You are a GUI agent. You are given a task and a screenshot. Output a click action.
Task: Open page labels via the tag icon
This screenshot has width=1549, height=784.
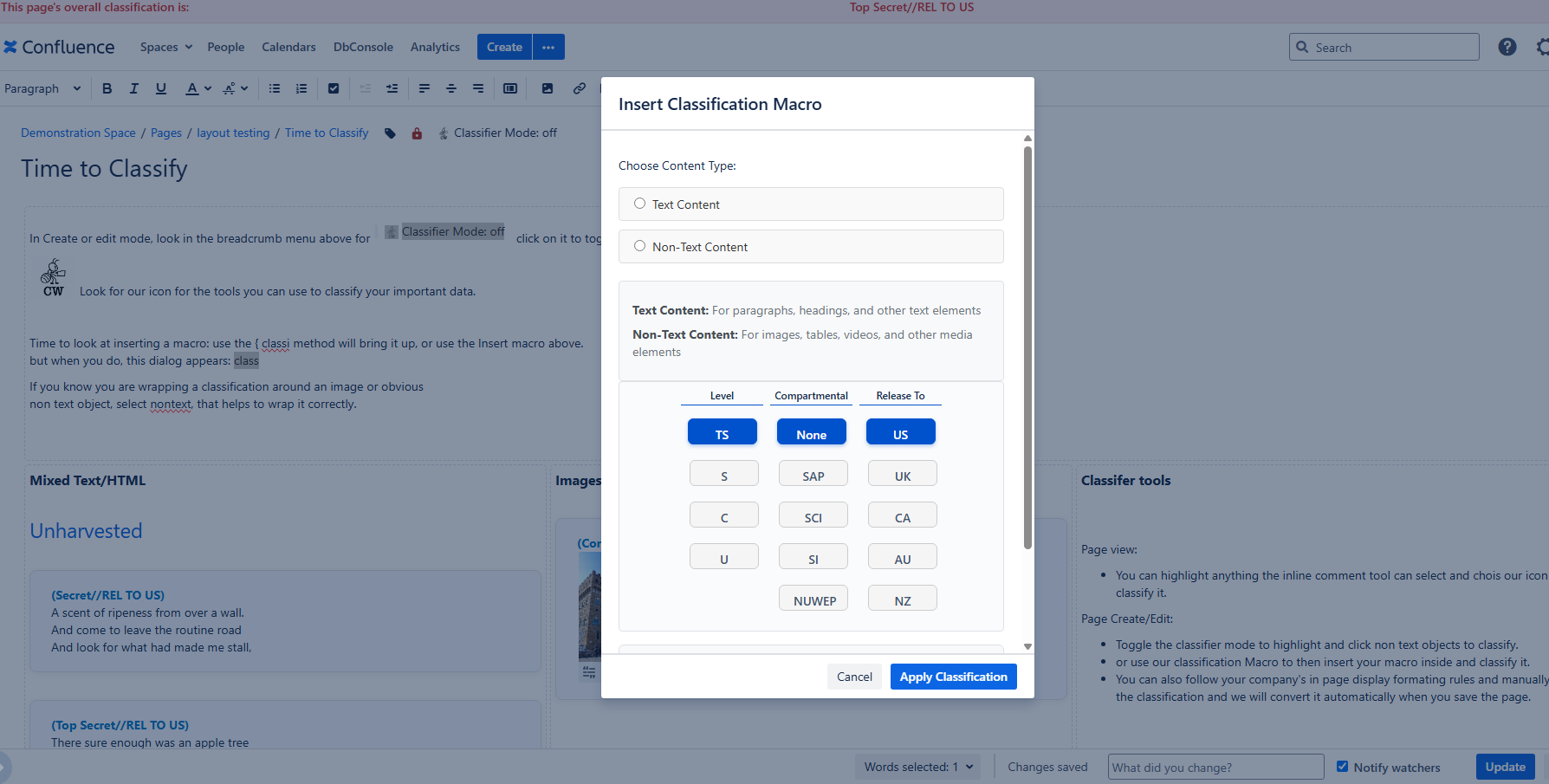[x=390, y=133]
